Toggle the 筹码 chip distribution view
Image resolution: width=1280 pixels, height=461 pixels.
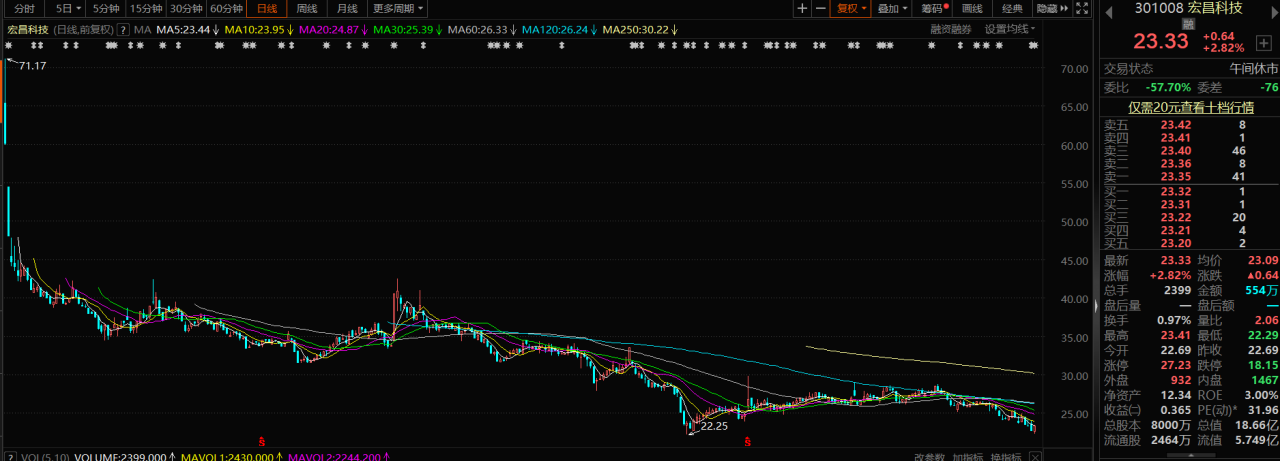[930, 9]
